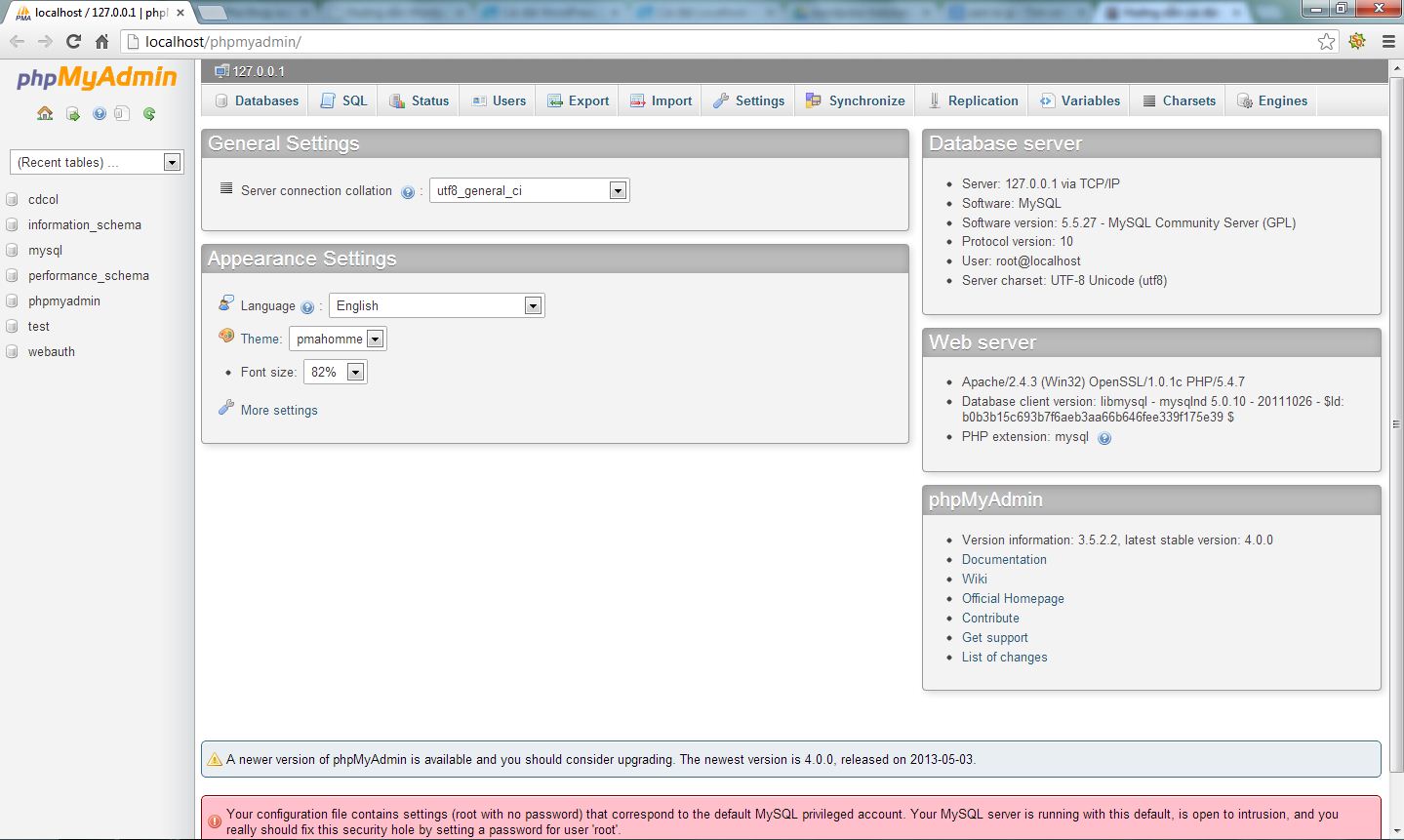Open the Get support link
The image size is (1404, 840).
click(995, 637)
